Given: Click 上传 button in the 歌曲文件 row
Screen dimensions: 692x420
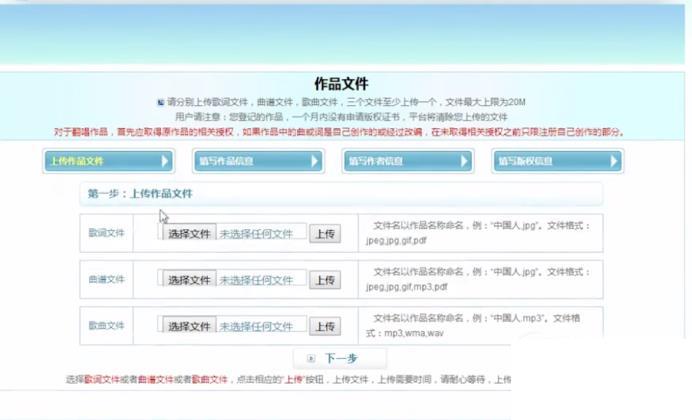Looking at the screenshot, I should point(324,327).
